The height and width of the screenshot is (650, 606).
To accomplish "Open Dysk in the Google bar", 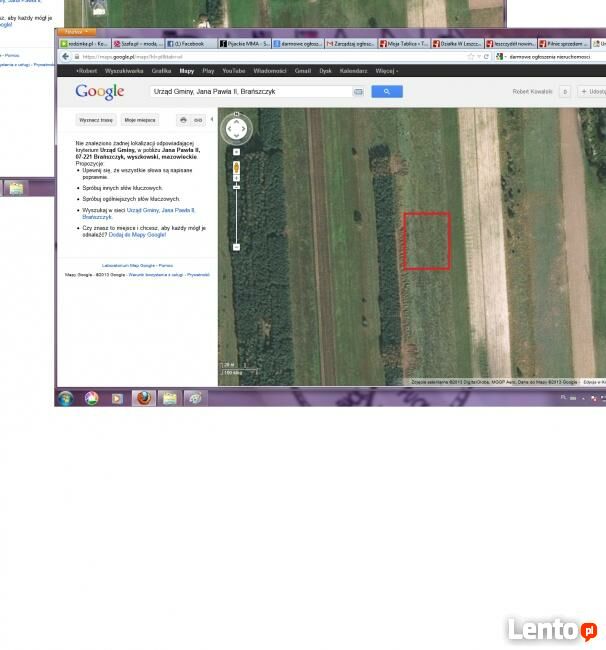I will coord(325,71).
